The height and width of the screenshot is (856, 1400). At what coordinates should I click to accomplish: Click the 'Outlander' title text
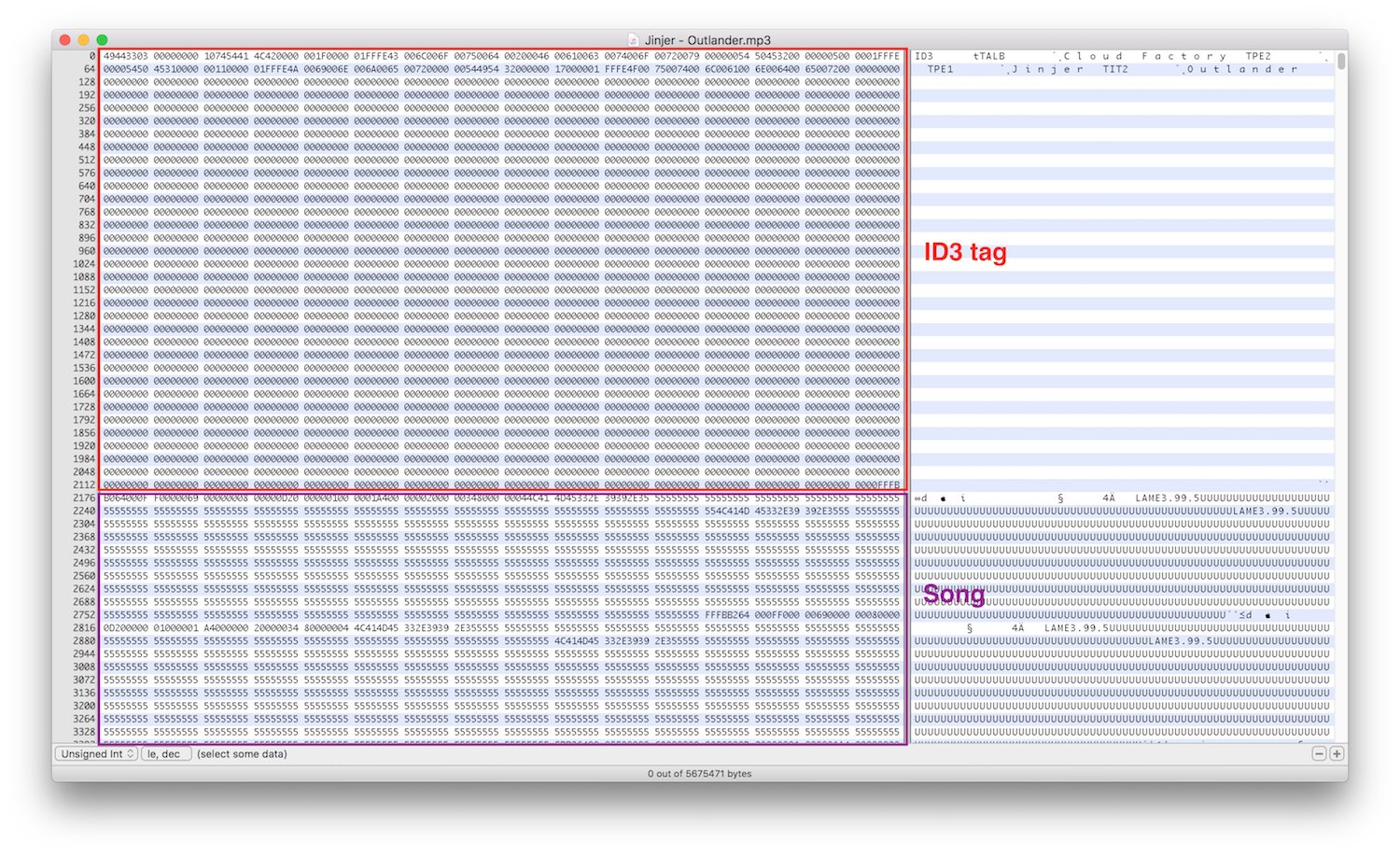(x=1241, y=69)
